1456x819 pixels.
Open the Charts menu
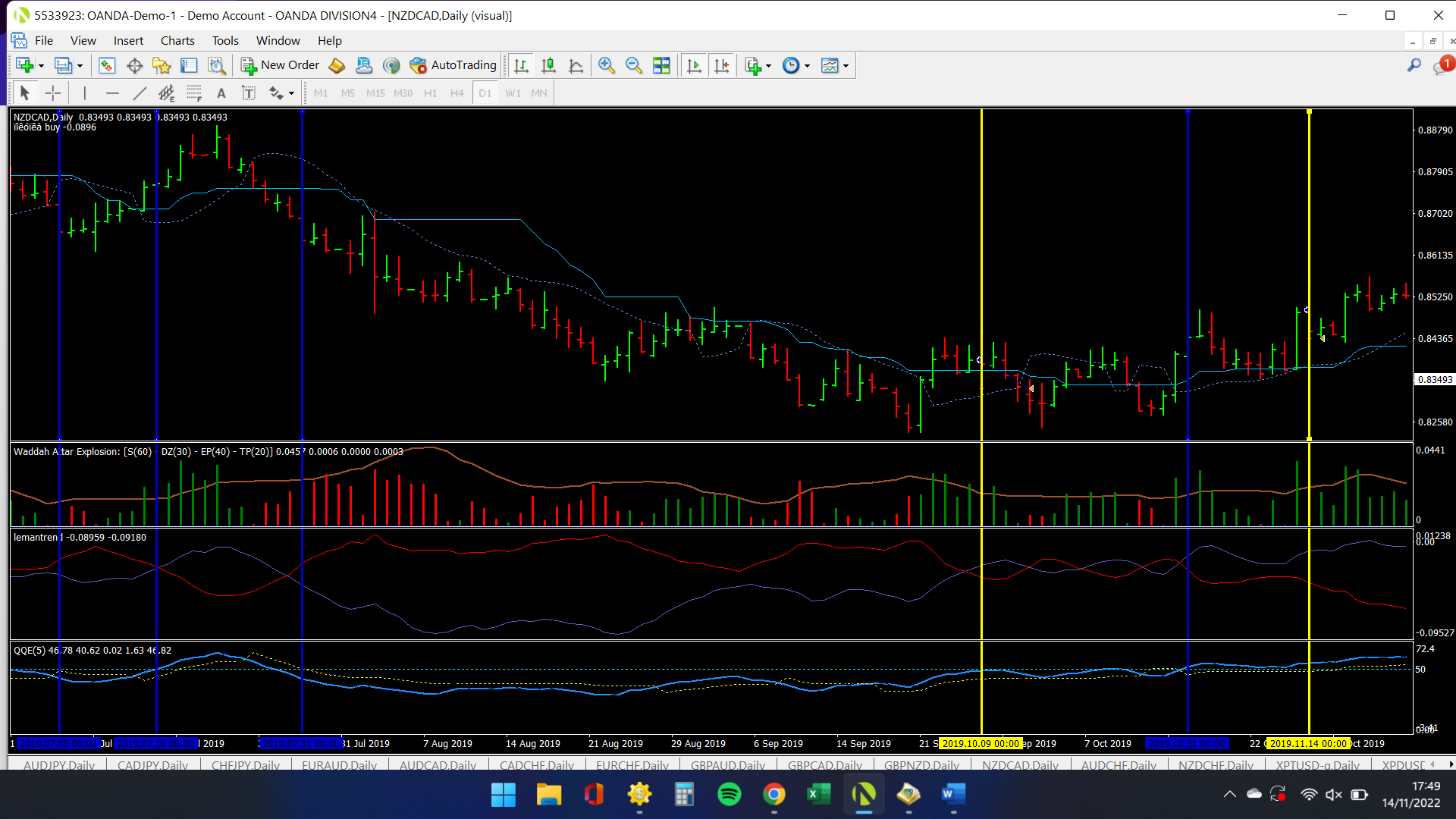(x=177, y=40)
